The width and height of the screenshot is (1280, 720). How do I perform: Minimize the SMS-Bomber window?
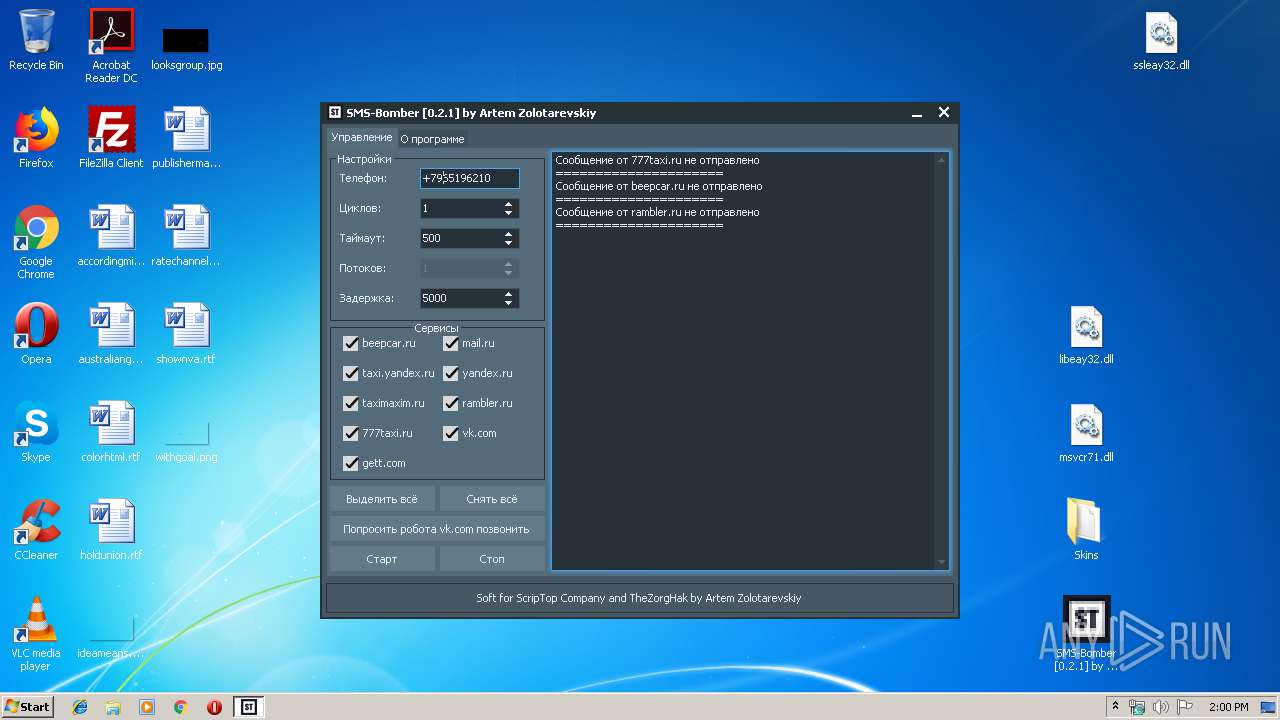coord(917,113)
